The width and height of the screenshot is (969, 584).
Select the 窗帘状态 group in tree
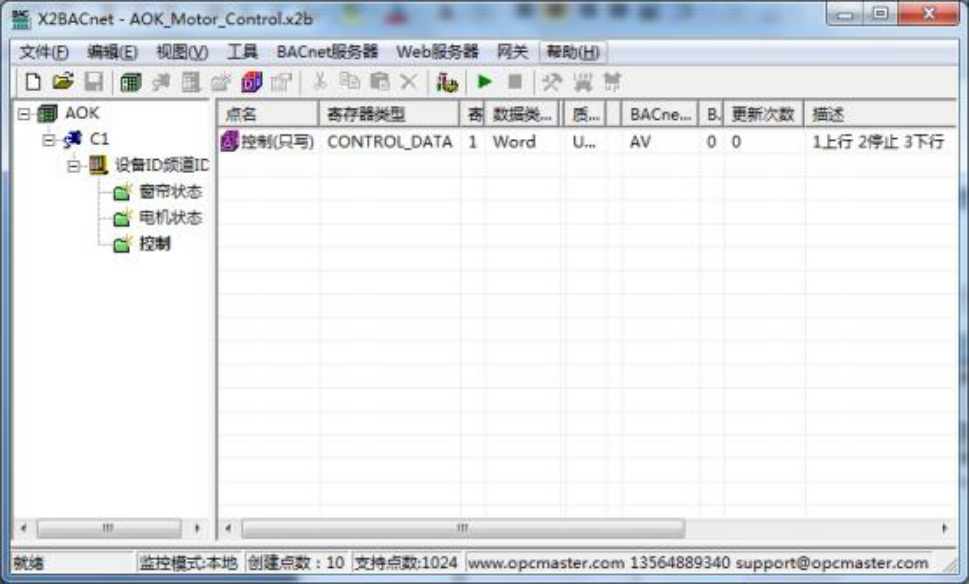pyautogui.click(x=171, y=192)
